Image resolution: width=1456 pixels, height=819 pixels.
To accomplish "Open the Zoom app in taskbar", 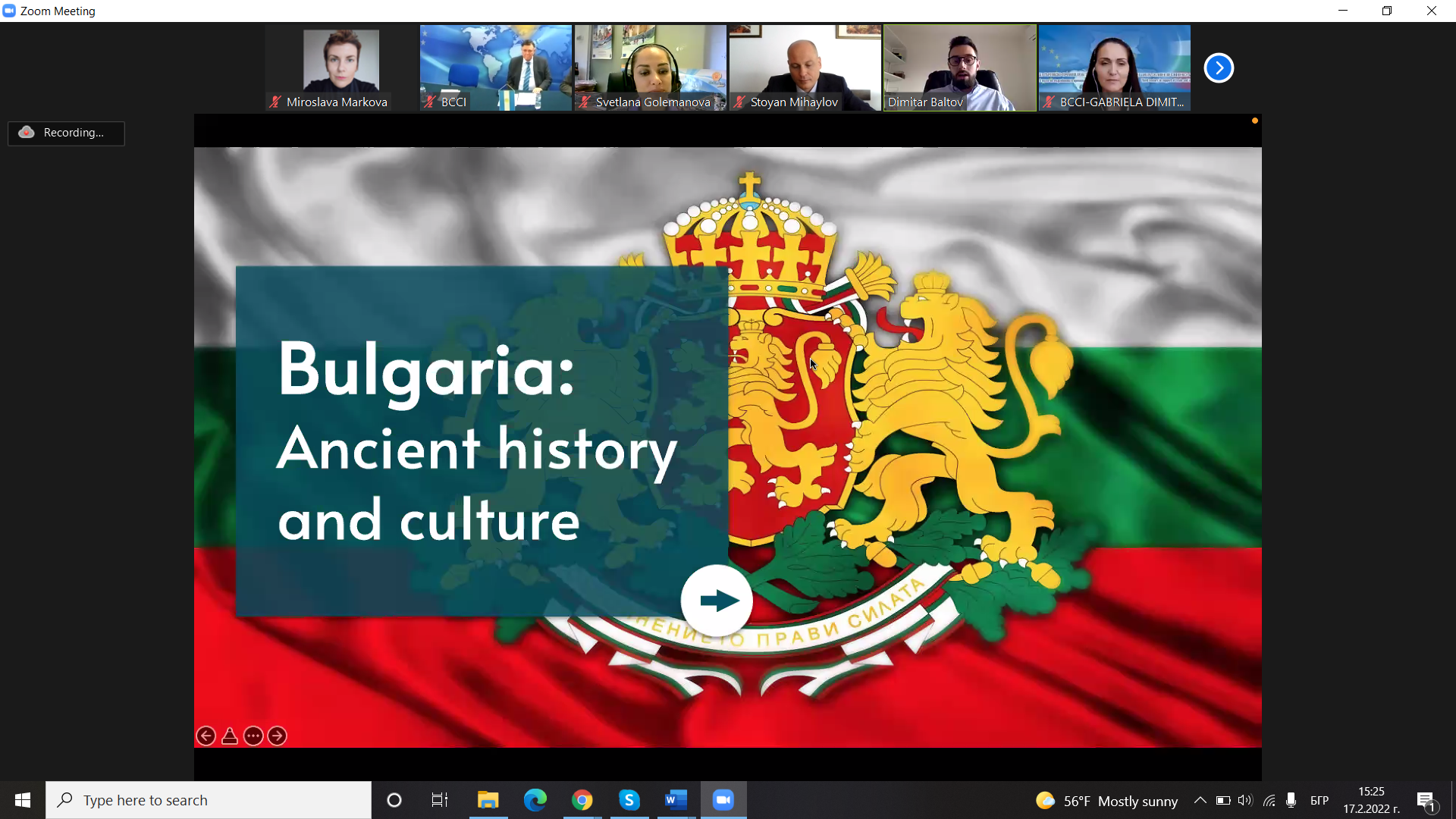I will pos(723,800).
